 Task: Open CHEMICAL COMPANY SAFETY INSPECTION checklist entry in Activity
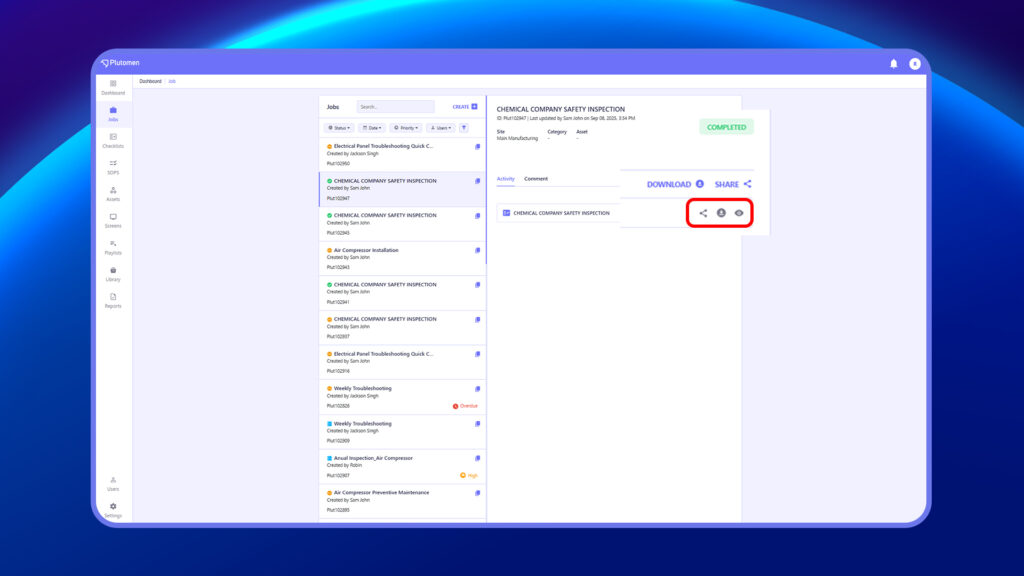pyautogui.click(x=556, y=213)
